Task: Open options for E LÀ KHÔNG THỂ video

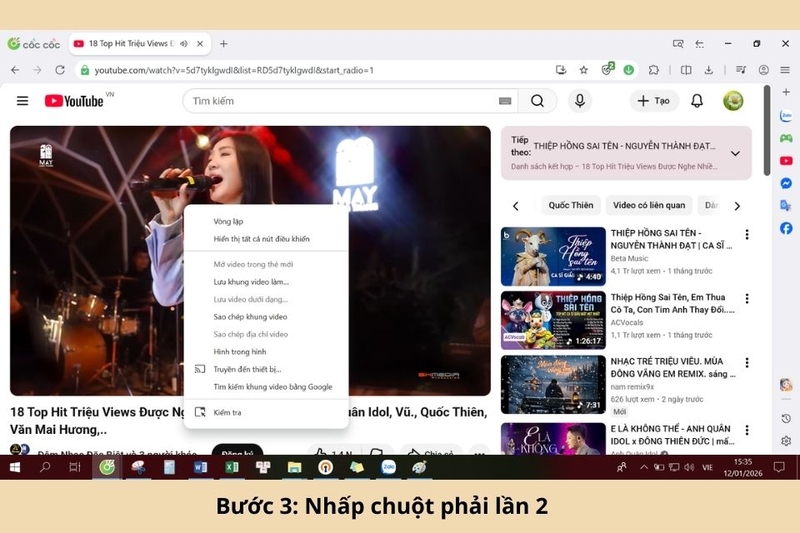Action: (747, 430)
